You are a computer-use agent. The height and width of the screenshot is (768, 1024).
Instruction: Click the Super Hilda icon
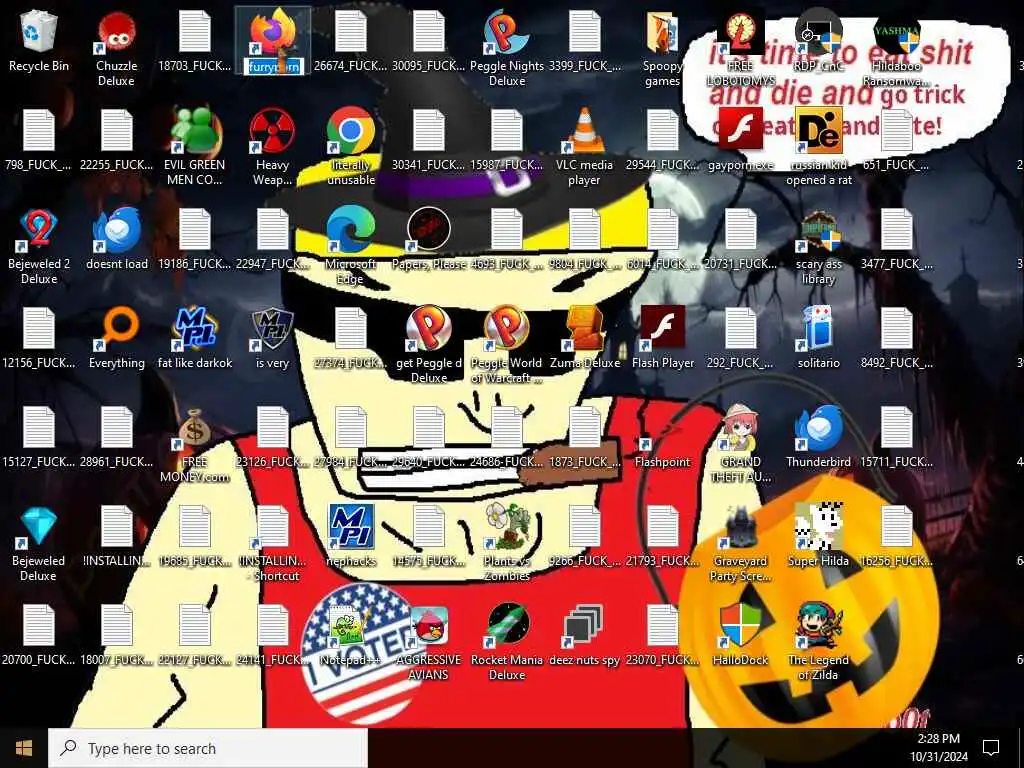(x=818, y=528)
